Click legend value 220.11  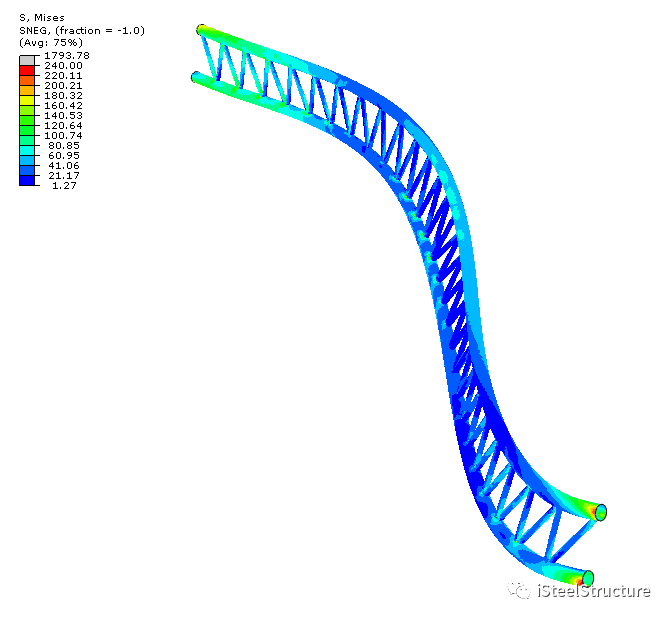63,75
